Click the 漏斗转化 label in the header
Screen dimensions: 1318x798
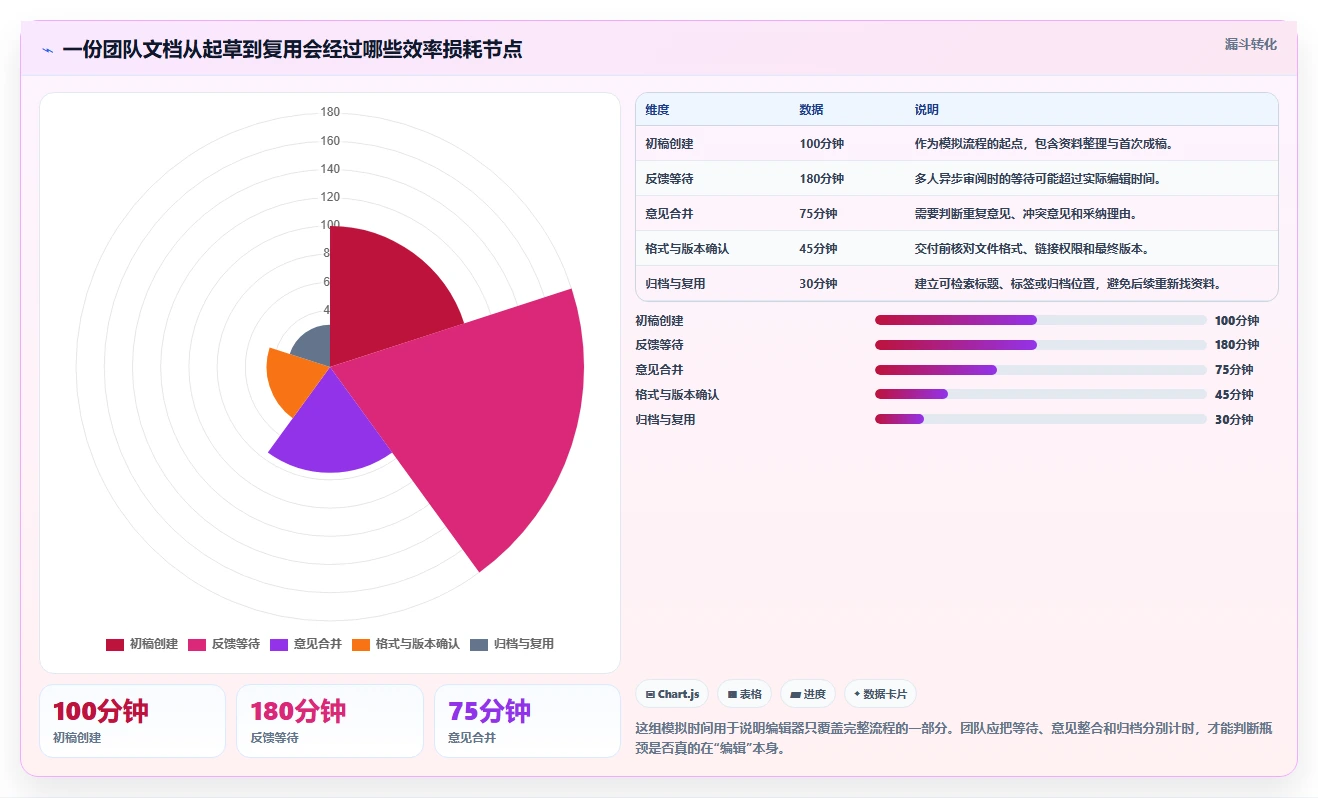tap(1251, 44)
